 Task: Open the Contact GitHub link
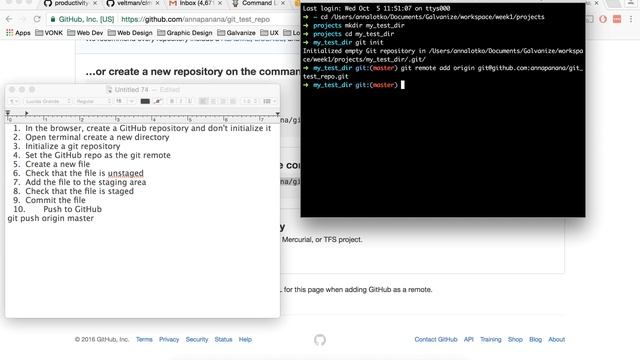click(436, 340)
